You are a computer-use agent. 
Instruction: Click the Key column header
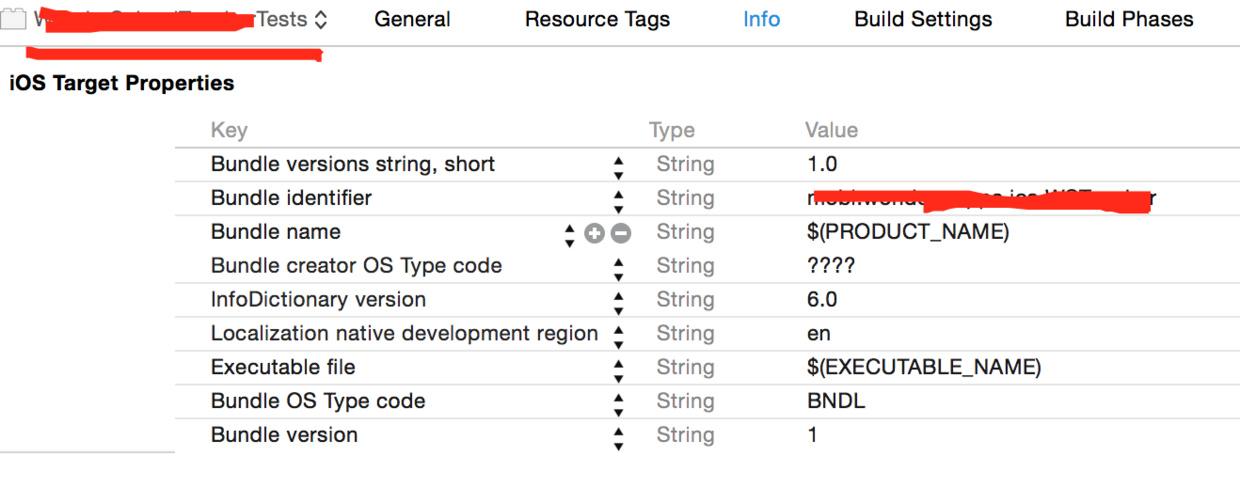tap(229, 130)
